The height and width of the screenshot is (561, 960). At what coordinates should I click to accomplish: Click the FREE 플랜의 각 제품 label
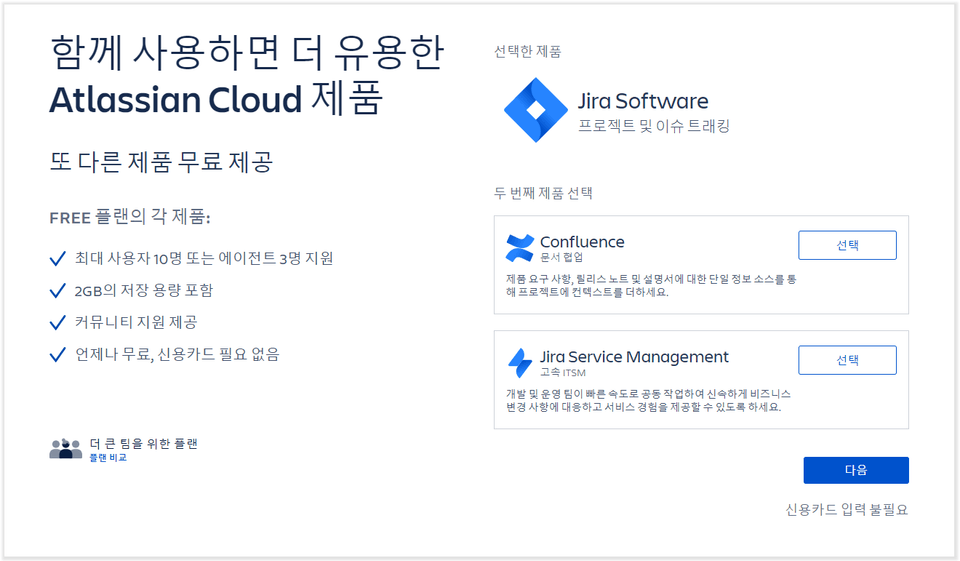130,217
